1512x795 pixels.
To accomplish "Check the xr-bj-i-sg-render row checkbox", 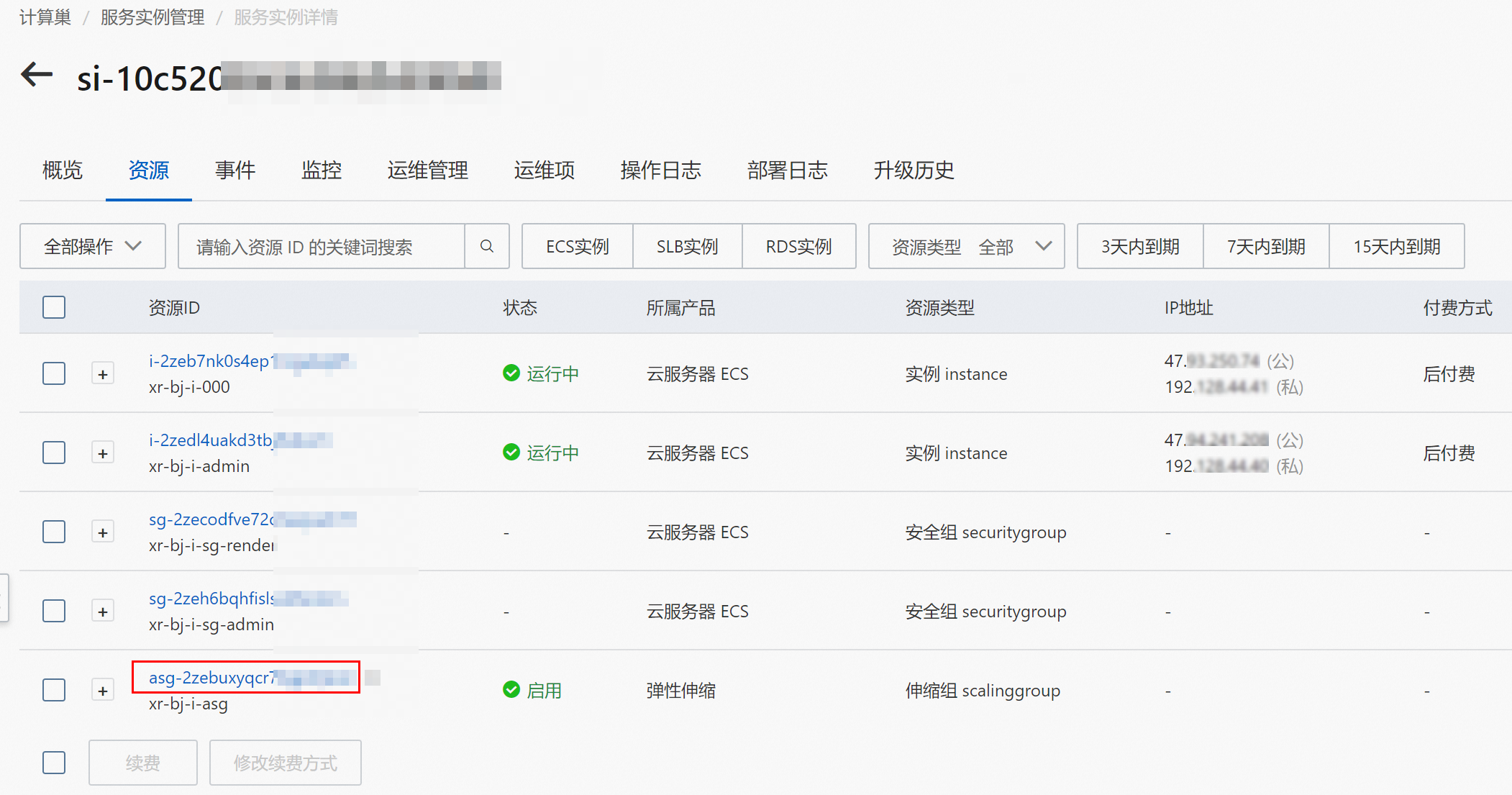I will [x=54, y=532].
